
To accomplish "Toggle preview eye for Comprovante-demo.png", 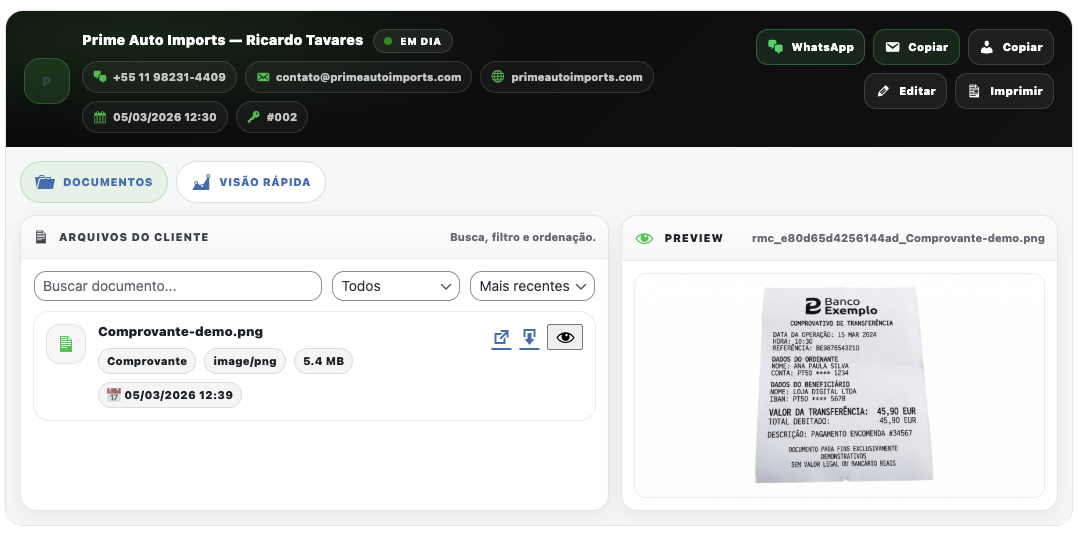I will [565, 338].
